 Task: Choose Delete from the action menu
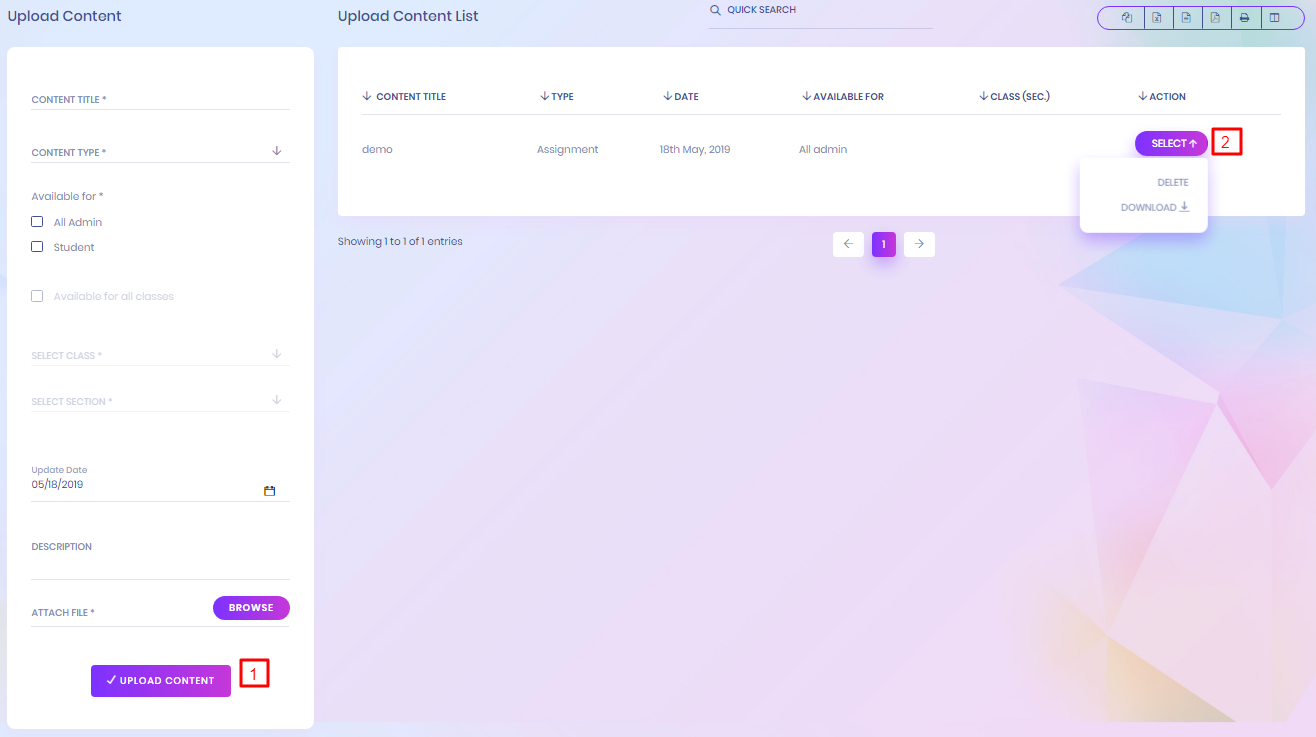tap(1172, 183)
